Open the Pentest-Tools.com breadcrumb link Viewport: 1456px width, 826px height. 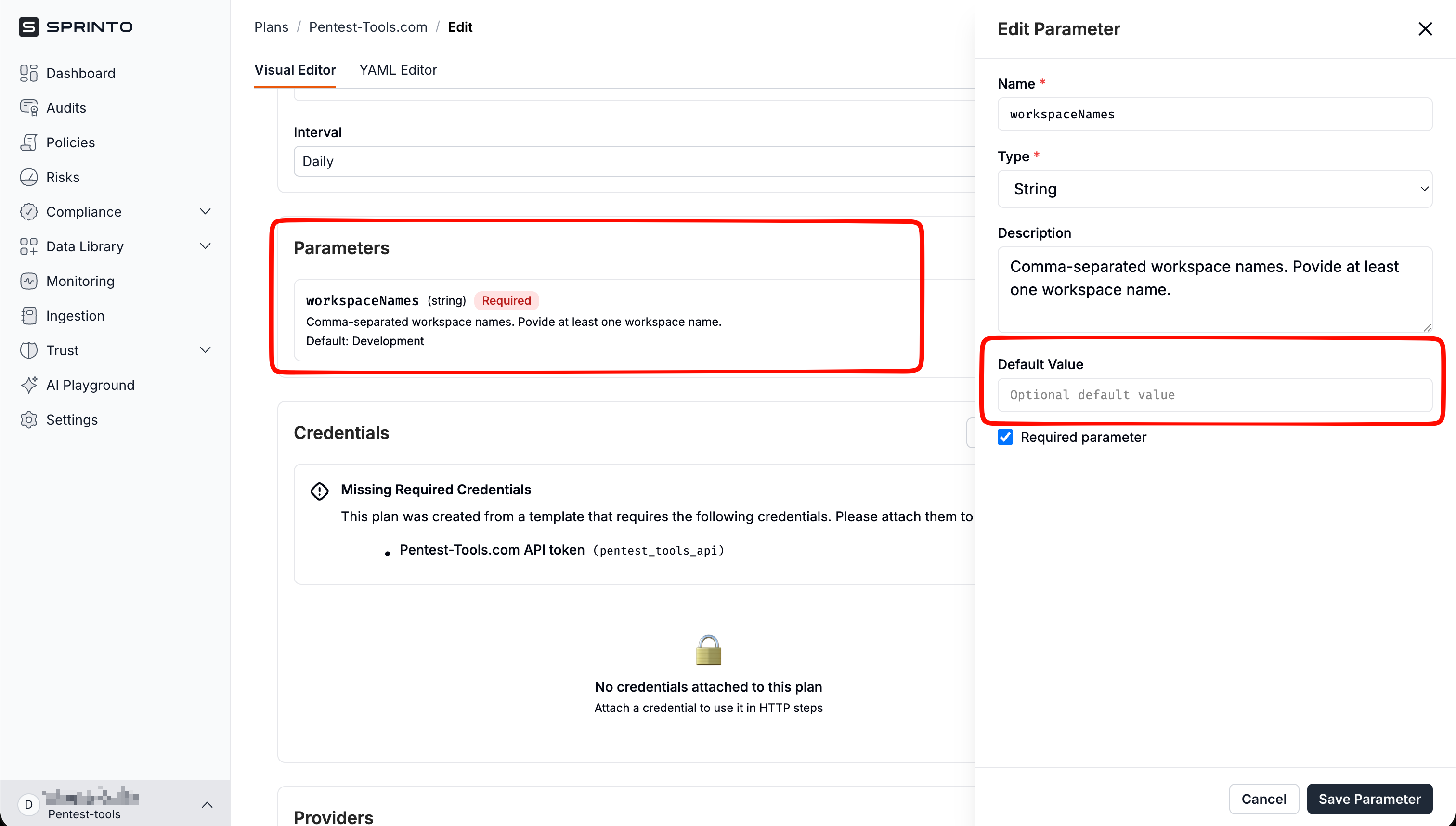[368, 26]
